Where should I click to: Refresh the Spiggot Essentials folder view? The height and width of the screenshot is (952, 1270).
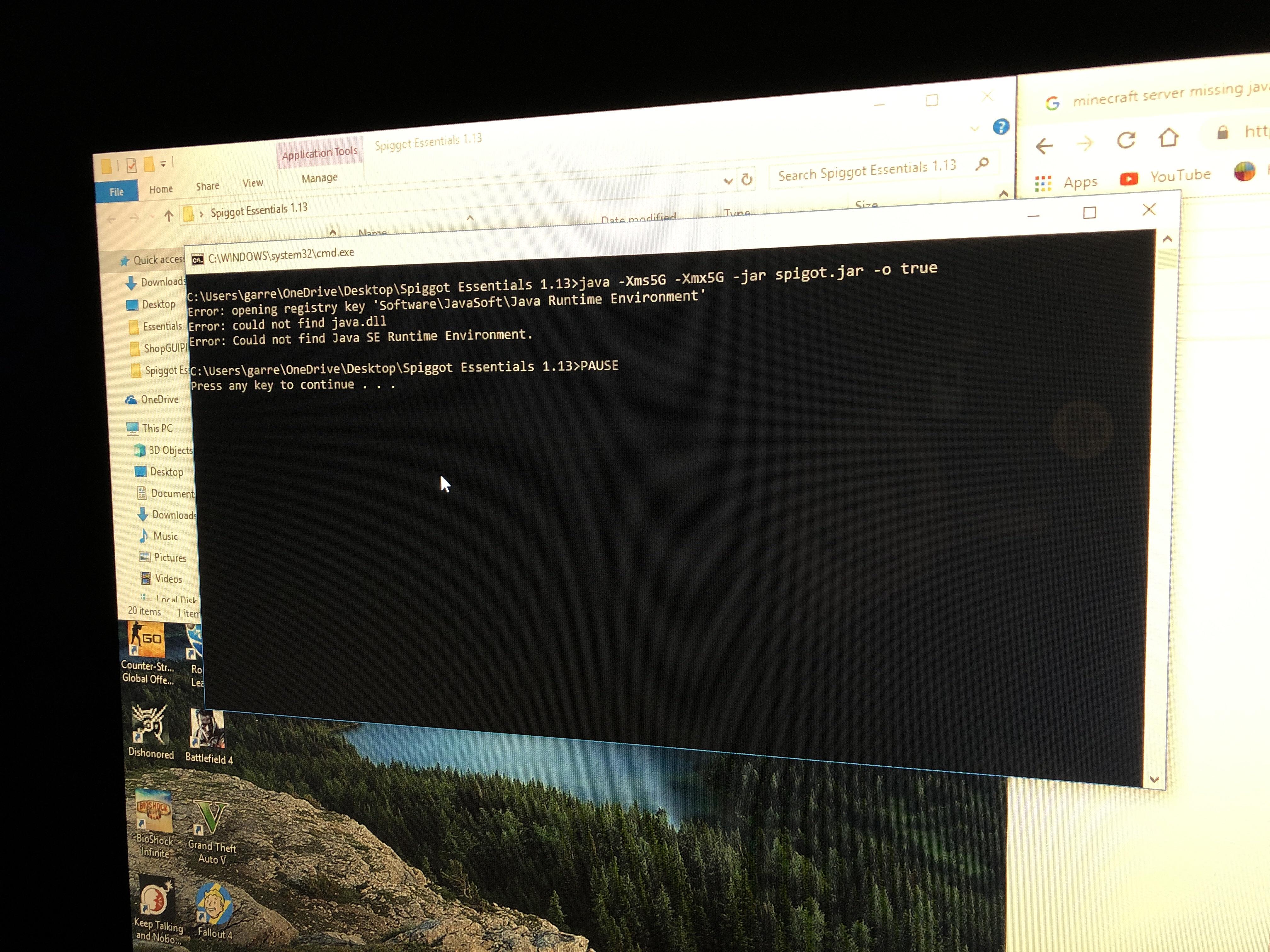click(747, 180)
